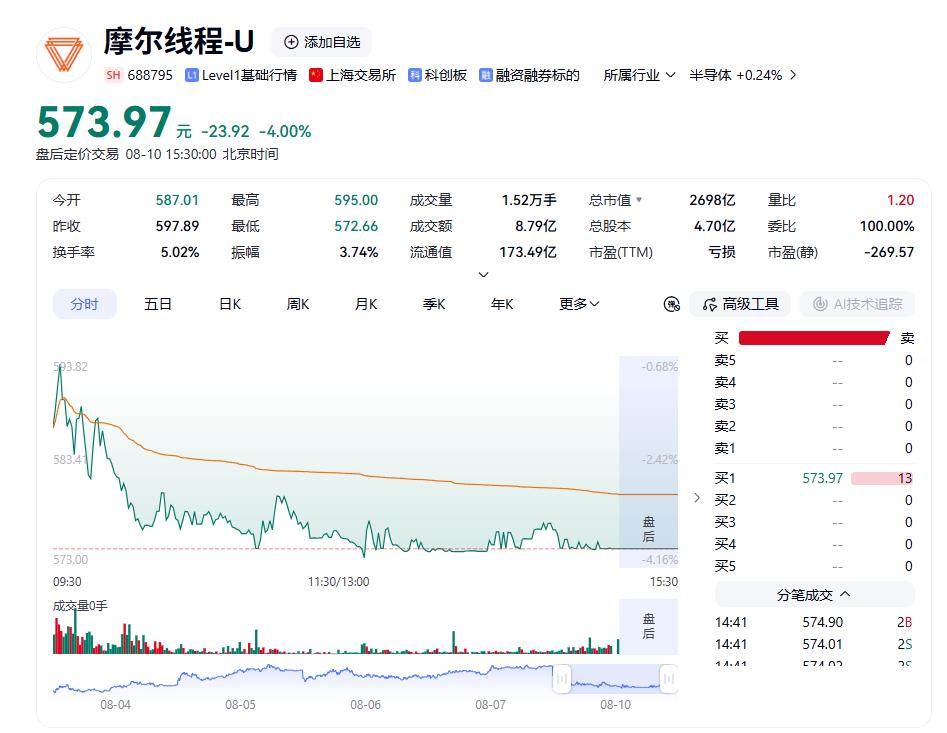Screen dimensions: 947x733
Task: Click stock code 688795
Action: tap(150, 75)
